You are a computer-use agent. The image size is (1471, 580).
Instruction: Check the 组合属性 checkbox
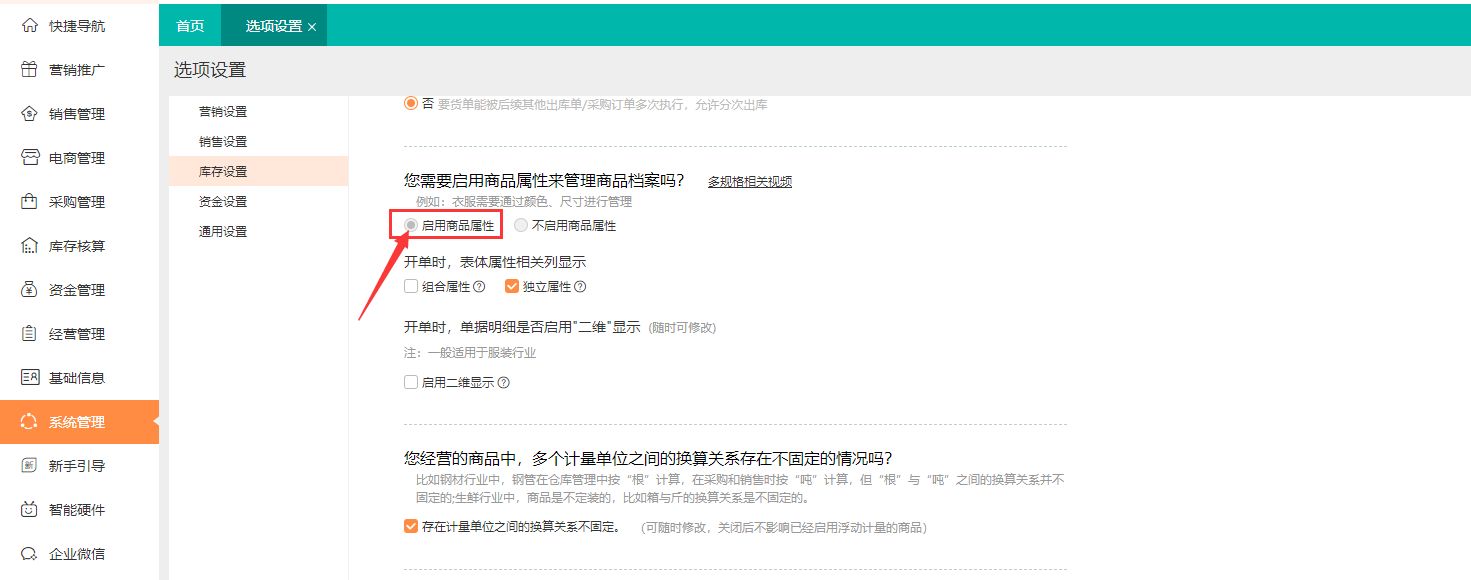(x=411, y=287)
